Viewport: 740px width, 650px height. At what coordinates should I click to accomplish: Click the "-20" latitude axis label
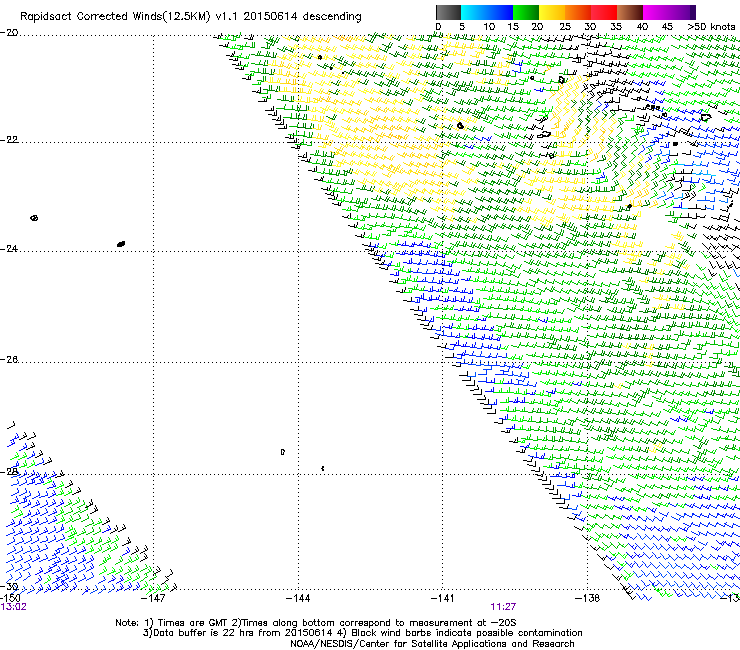[x=9, y=33]
